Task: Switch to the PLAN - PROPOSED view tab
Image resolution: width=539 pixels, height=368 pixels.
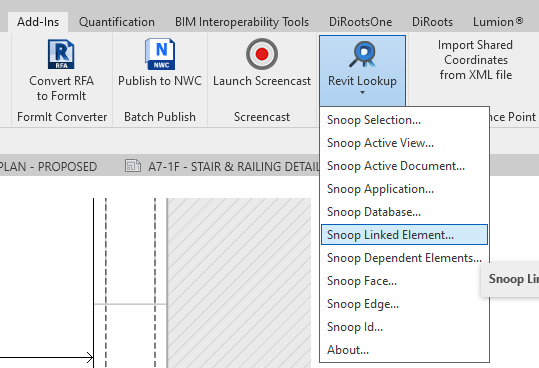Action: coord(48,167)
